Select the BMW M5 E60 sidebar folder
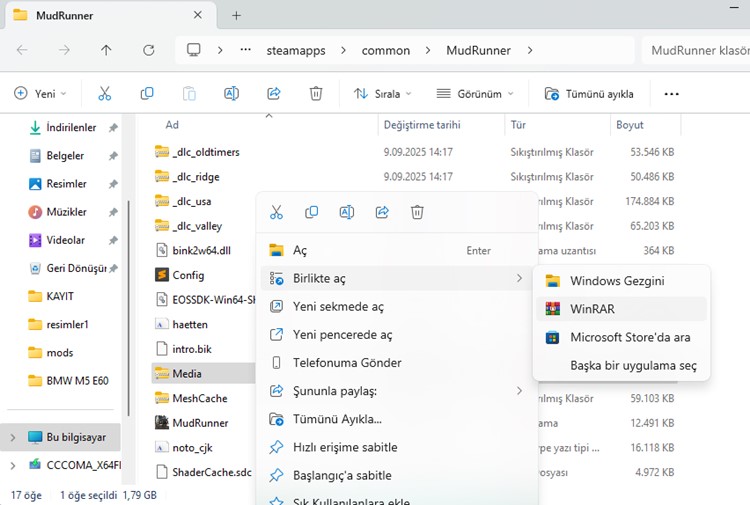This screenshot has width=750, height=505. [x=68, y=381]
